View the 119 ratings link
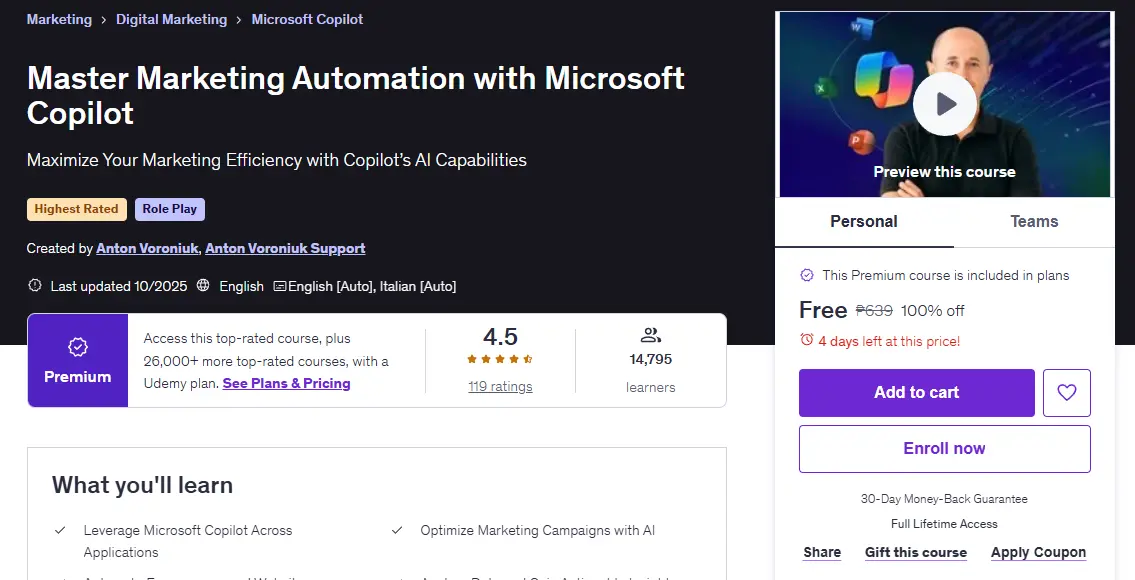This screenshot has width=1135, height=580. 500,387
